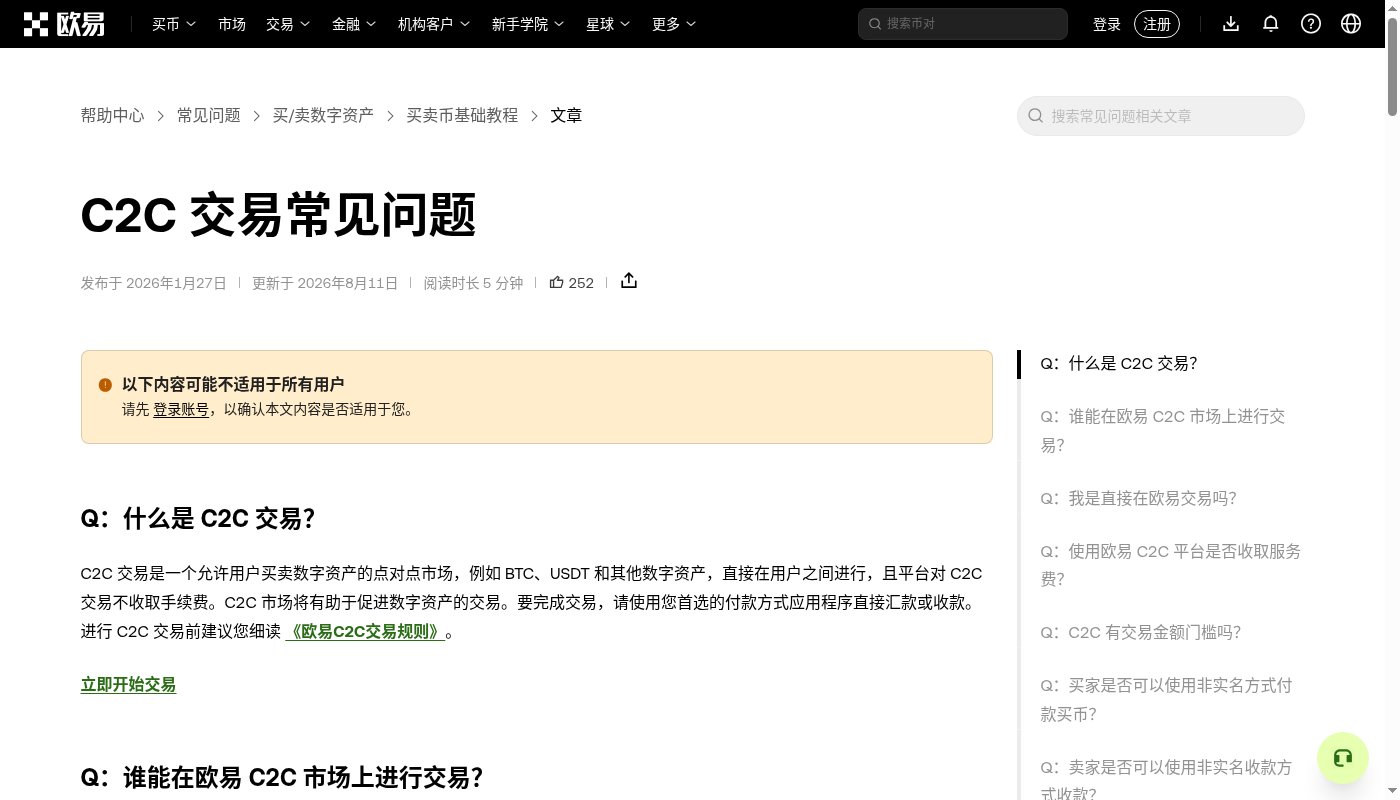1400x800 pixels.
Task: Click the help question mark icon
Action: [x=1311, y=24]
